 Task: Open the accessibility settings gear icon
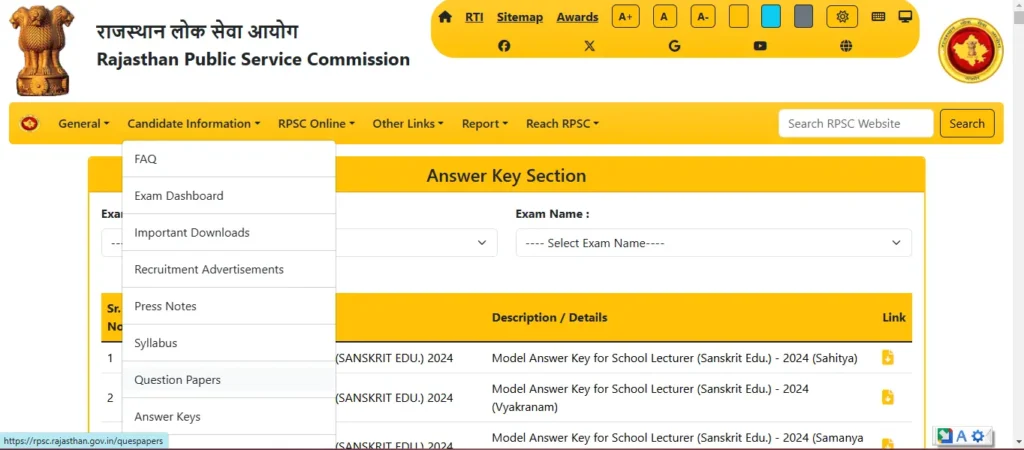[x=842, y=17]
